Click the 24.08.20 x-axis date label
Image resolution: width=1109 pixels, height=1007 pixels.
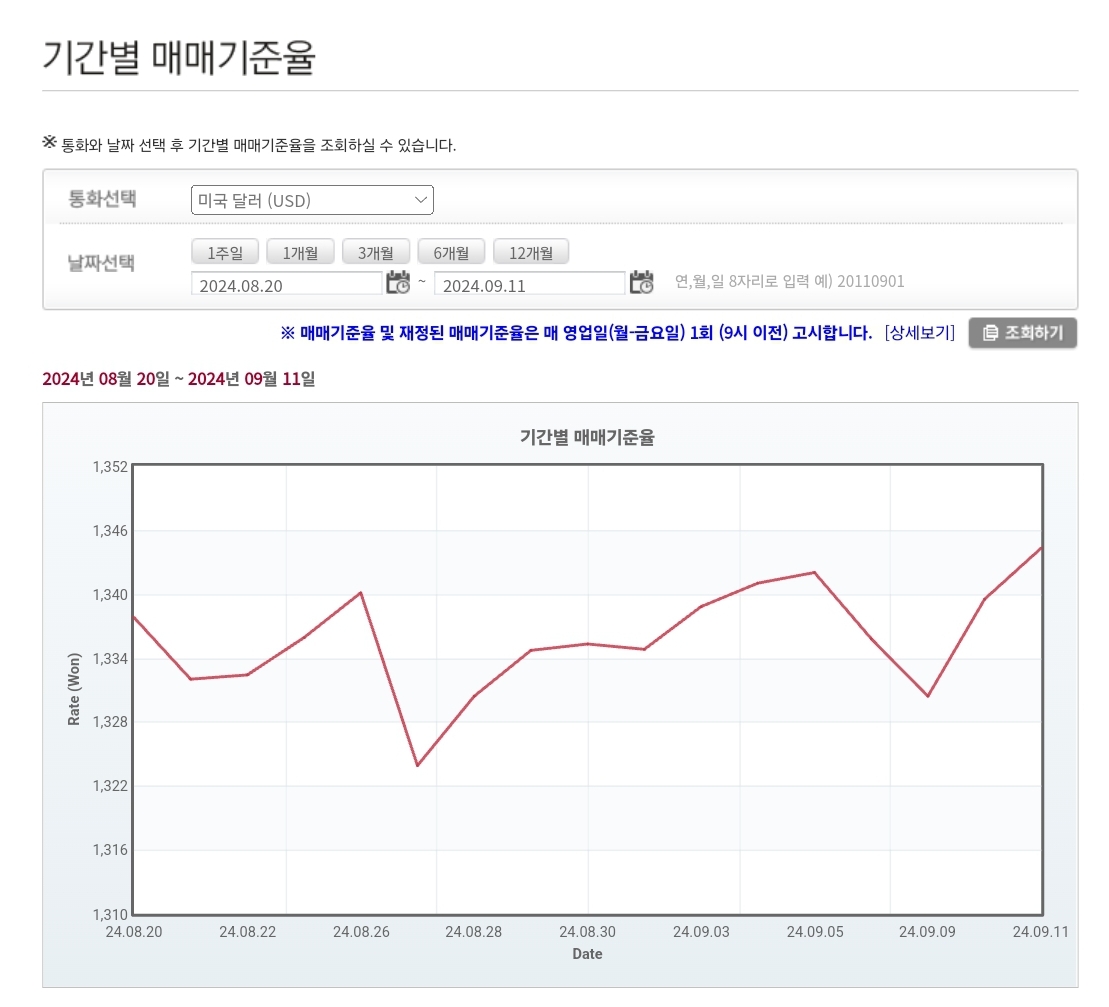(x=134, y=932)
